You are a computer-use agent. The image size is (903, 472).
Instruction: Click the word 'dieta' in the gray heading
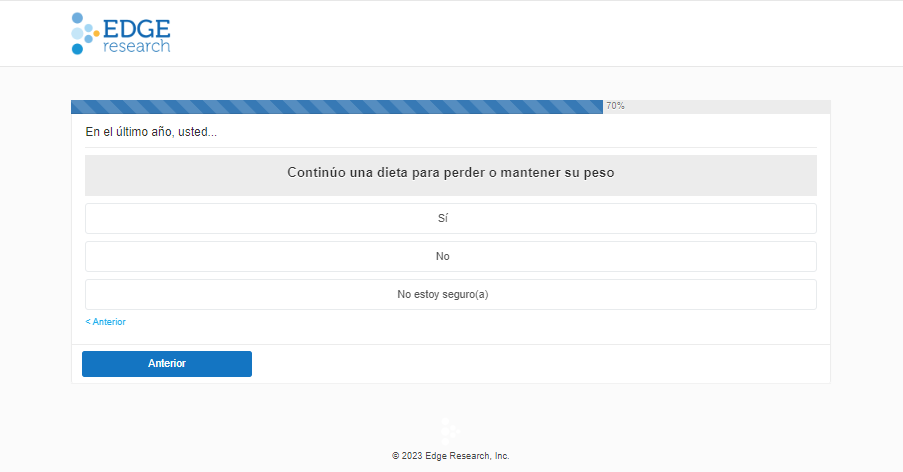[x=392, y=173]
